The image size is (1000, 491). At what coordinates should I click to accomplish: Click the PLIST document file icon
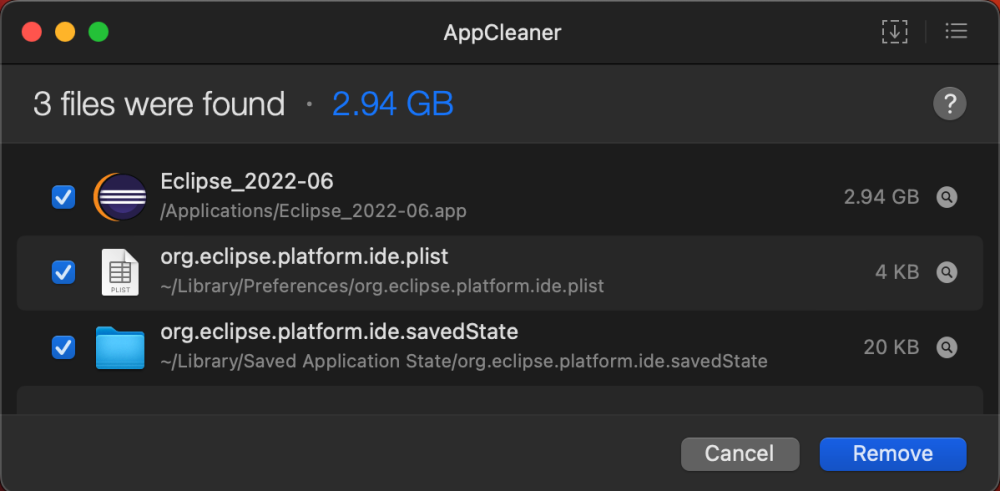point(120,272)
